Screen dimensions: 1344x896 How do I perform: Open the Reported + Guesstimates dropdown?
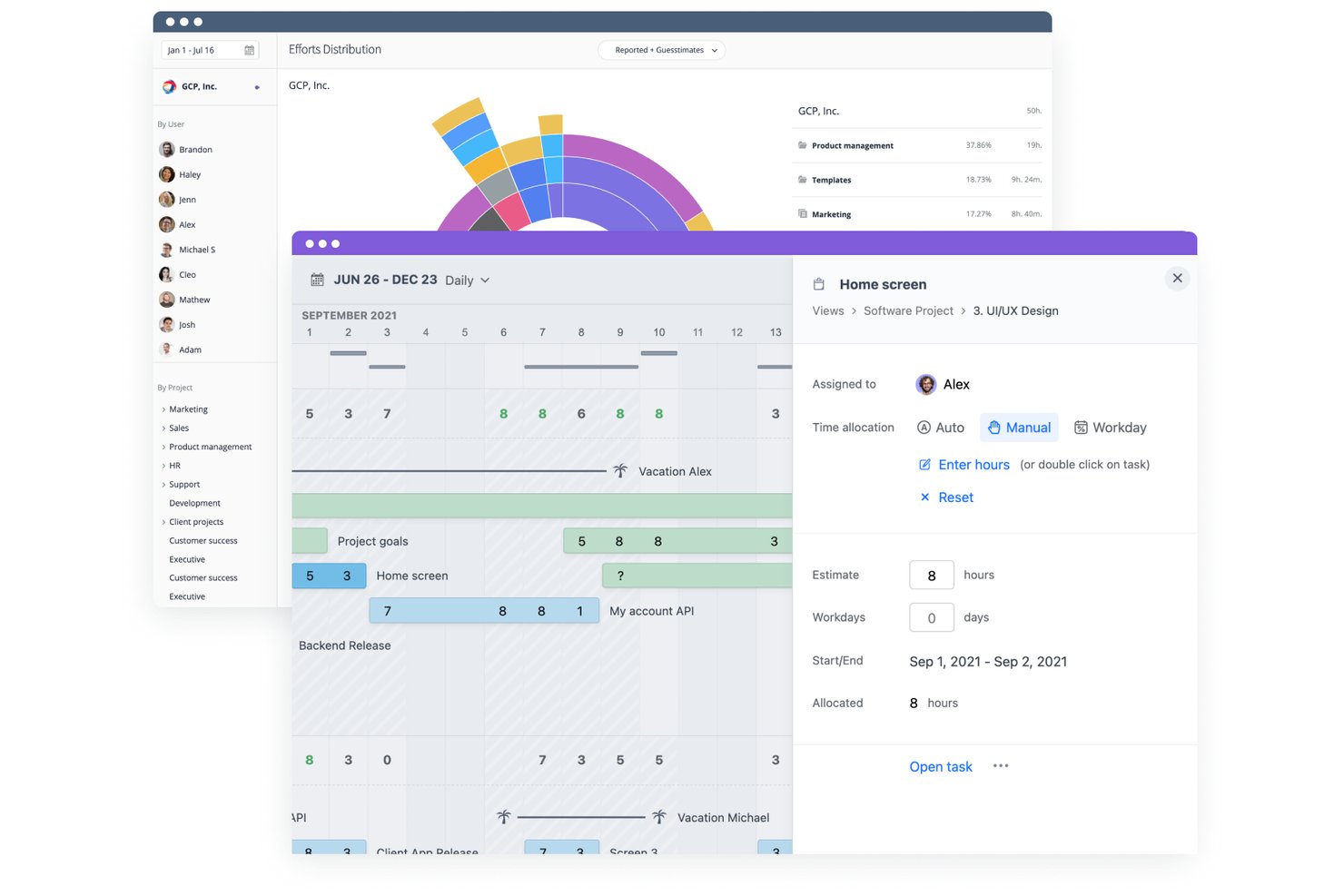tap(662, 51)
